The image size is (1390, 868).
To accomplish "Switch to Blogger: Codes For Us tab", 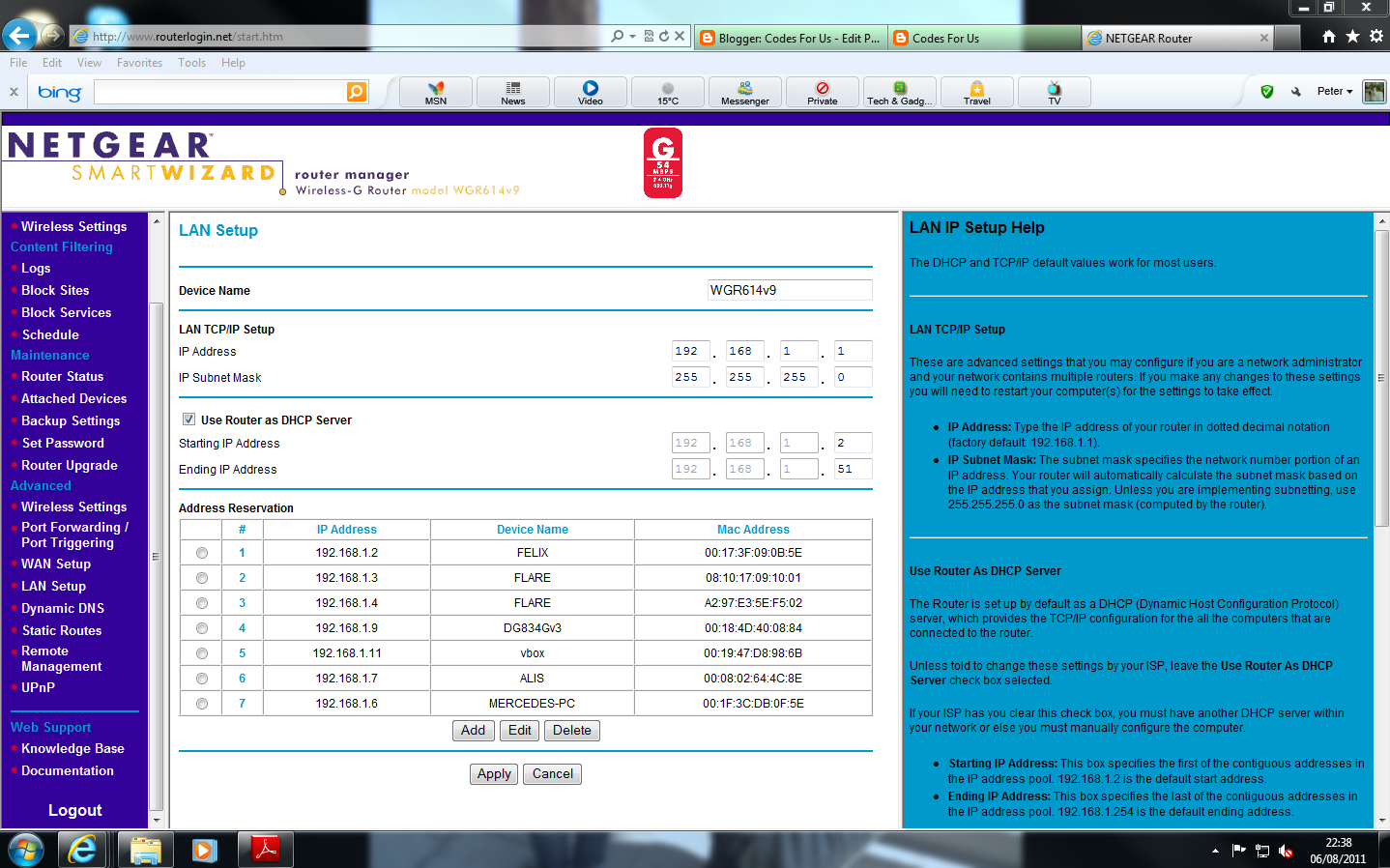I will tap(790, 38).
